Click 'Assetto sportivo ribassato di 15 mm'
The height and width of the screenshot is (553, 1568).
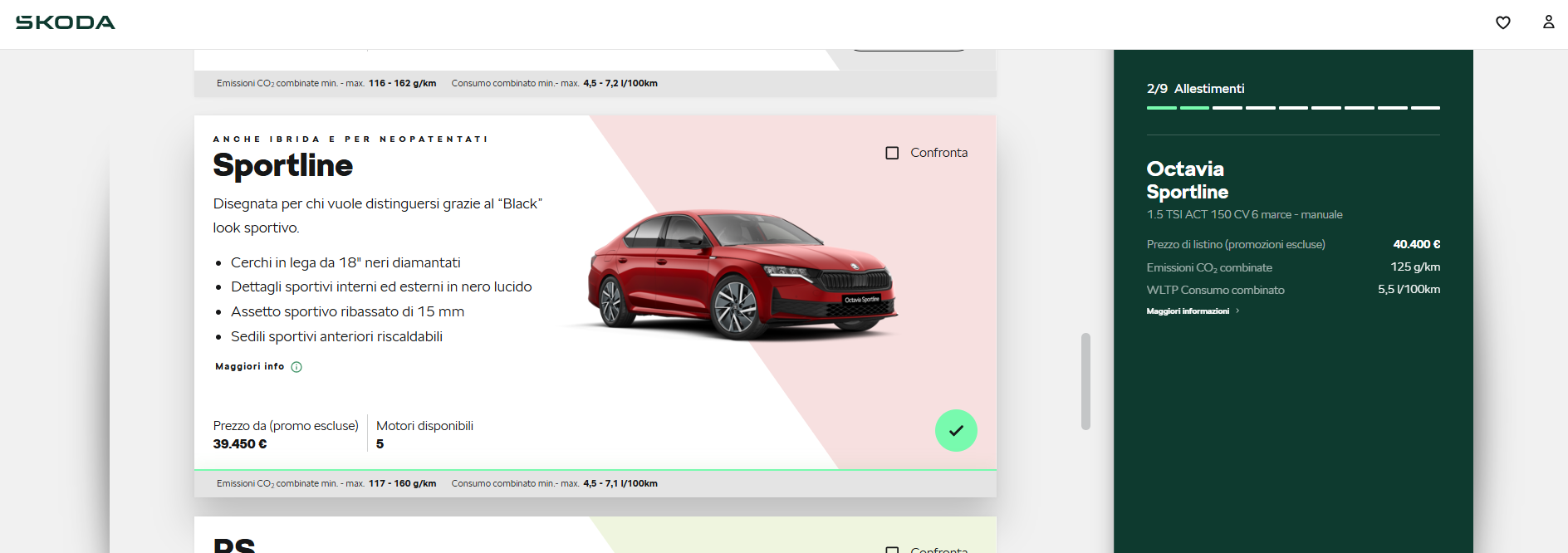(347, 311)
